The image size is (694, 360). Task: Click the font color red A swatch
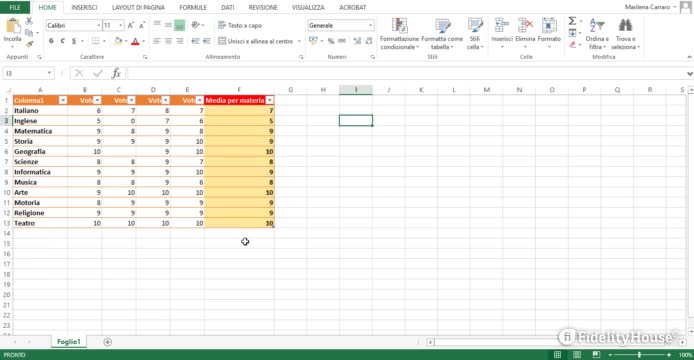pos(135,42)
